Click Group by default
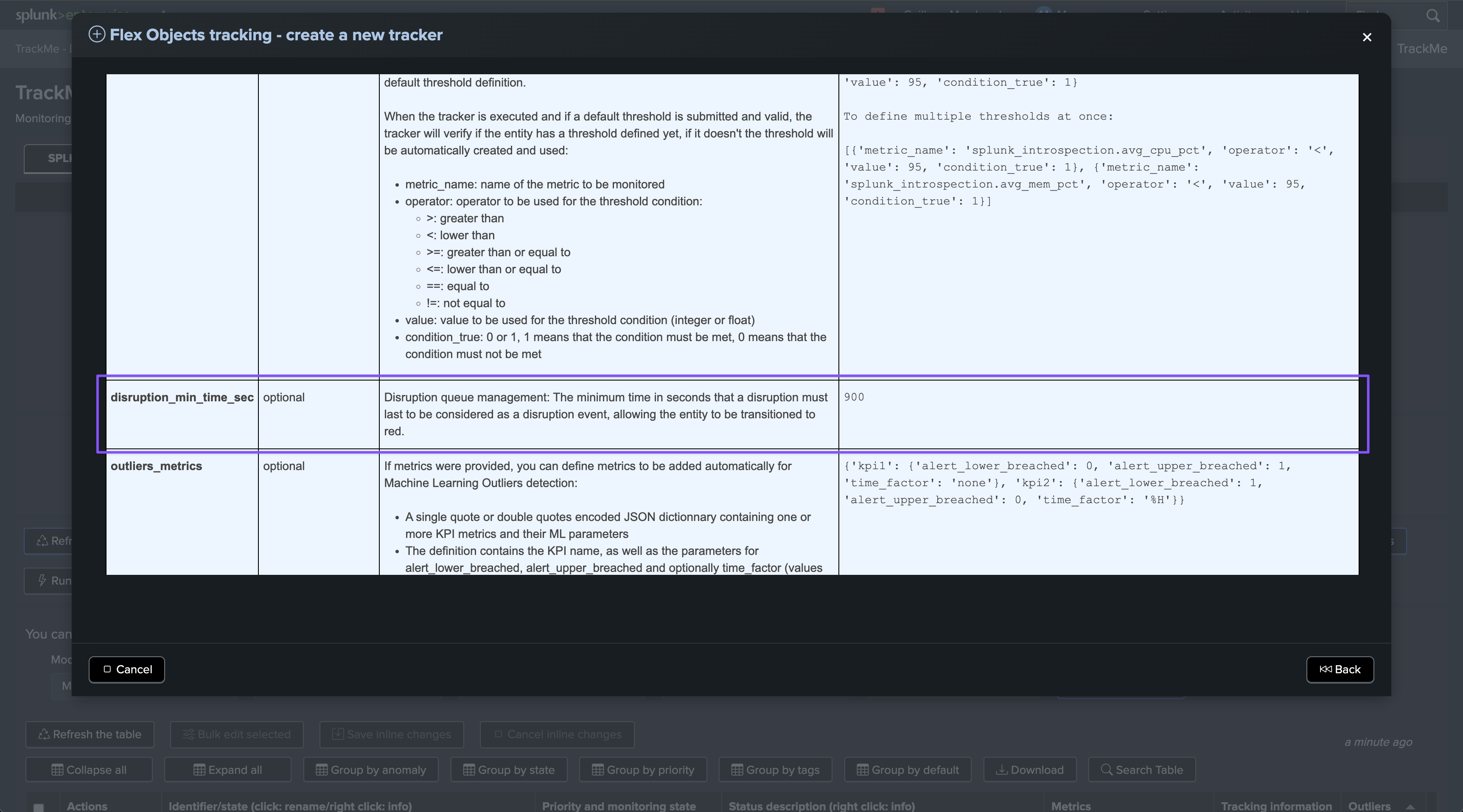The image size is (1463, 812). pyautogui.click(x=908, y=770)
